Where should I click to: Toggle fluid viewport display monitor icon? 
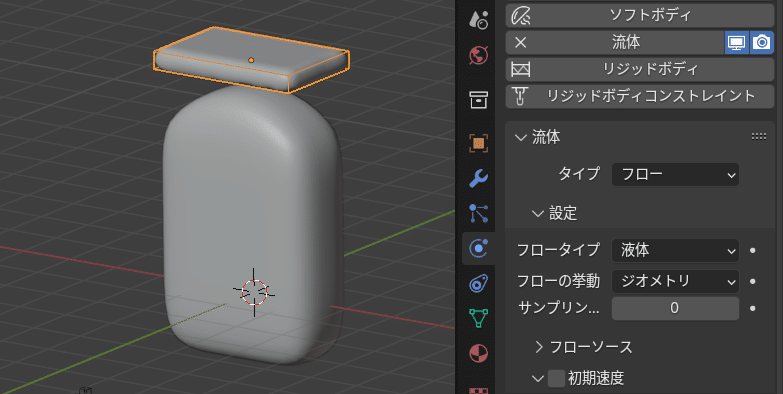tap(737, 42)
